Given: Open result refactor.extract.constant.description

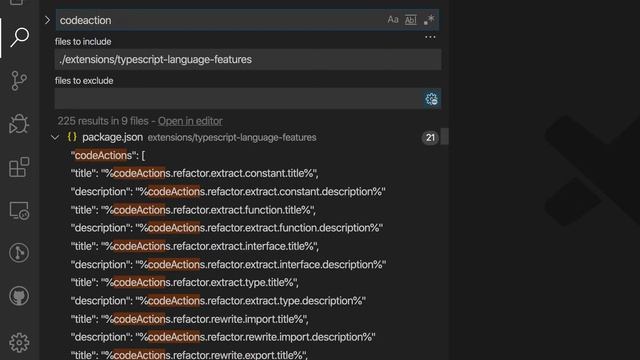Looking at the screenshot, I should (228, 191).
